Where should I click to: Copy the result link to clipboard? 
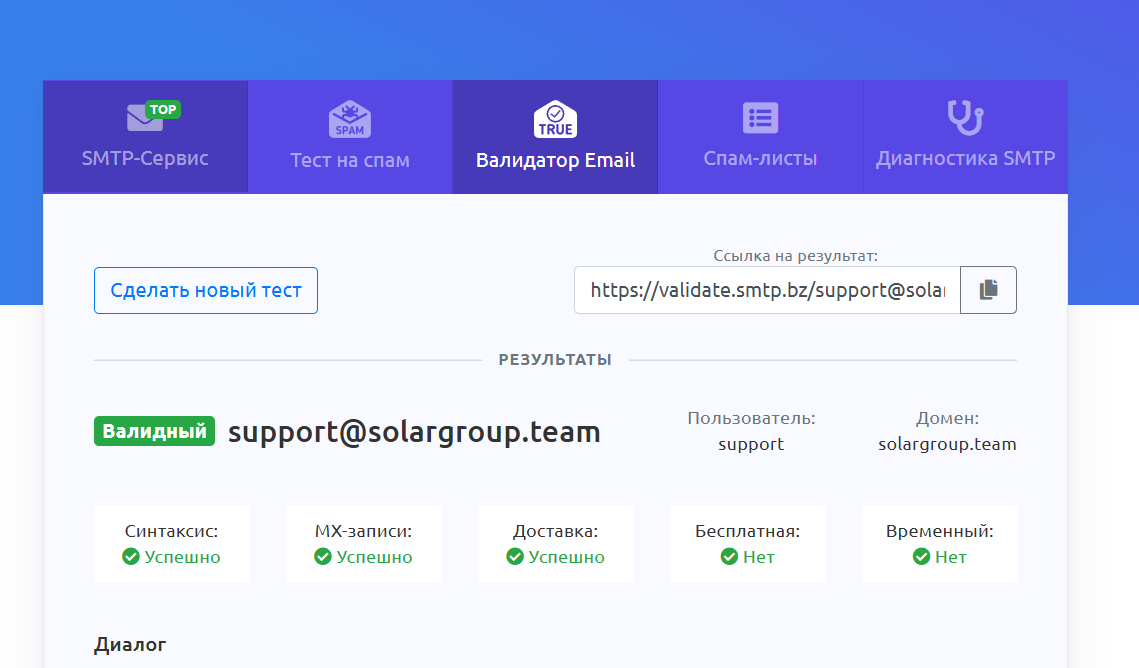988,290
